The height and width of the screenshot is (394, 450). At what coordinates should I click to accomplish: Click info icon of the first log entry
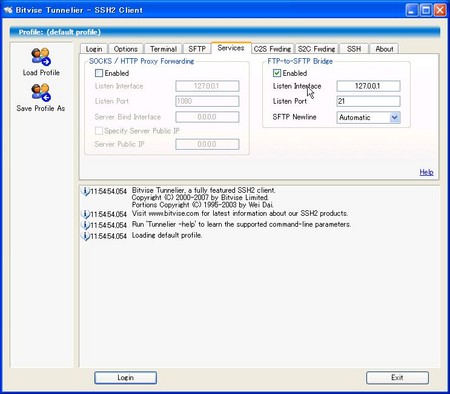(x=85, y=191)
